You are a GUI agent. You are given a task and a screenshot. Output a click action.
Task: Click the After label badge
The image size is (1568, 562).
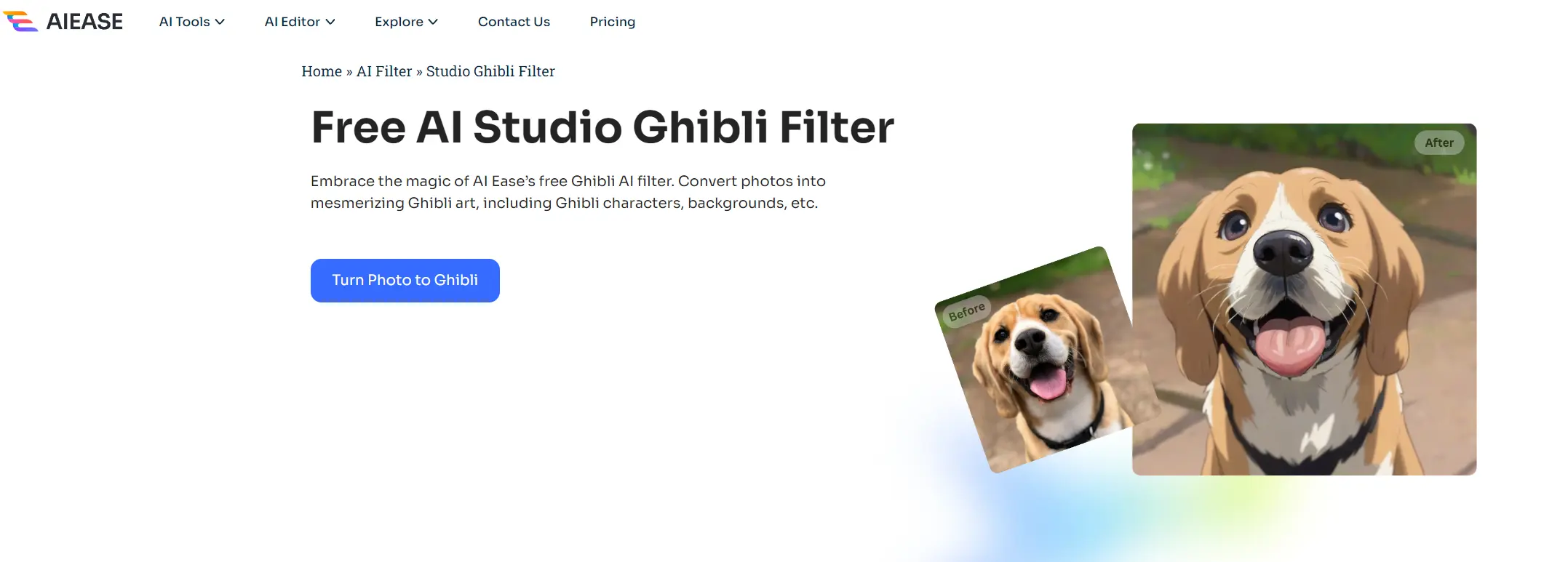(x=1439, y=142)
